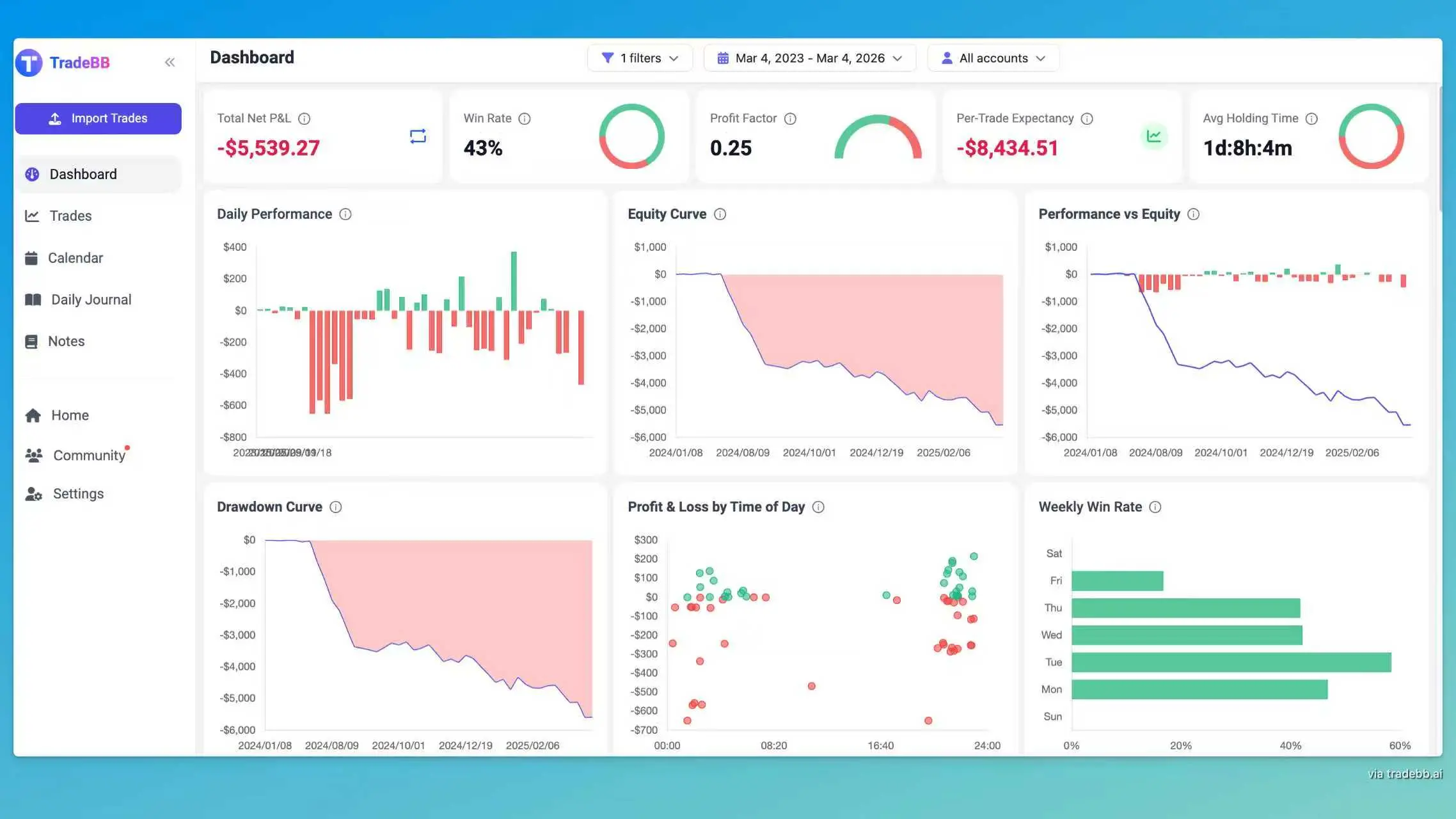Click the Win Rate donut gauge

point(631,136)
